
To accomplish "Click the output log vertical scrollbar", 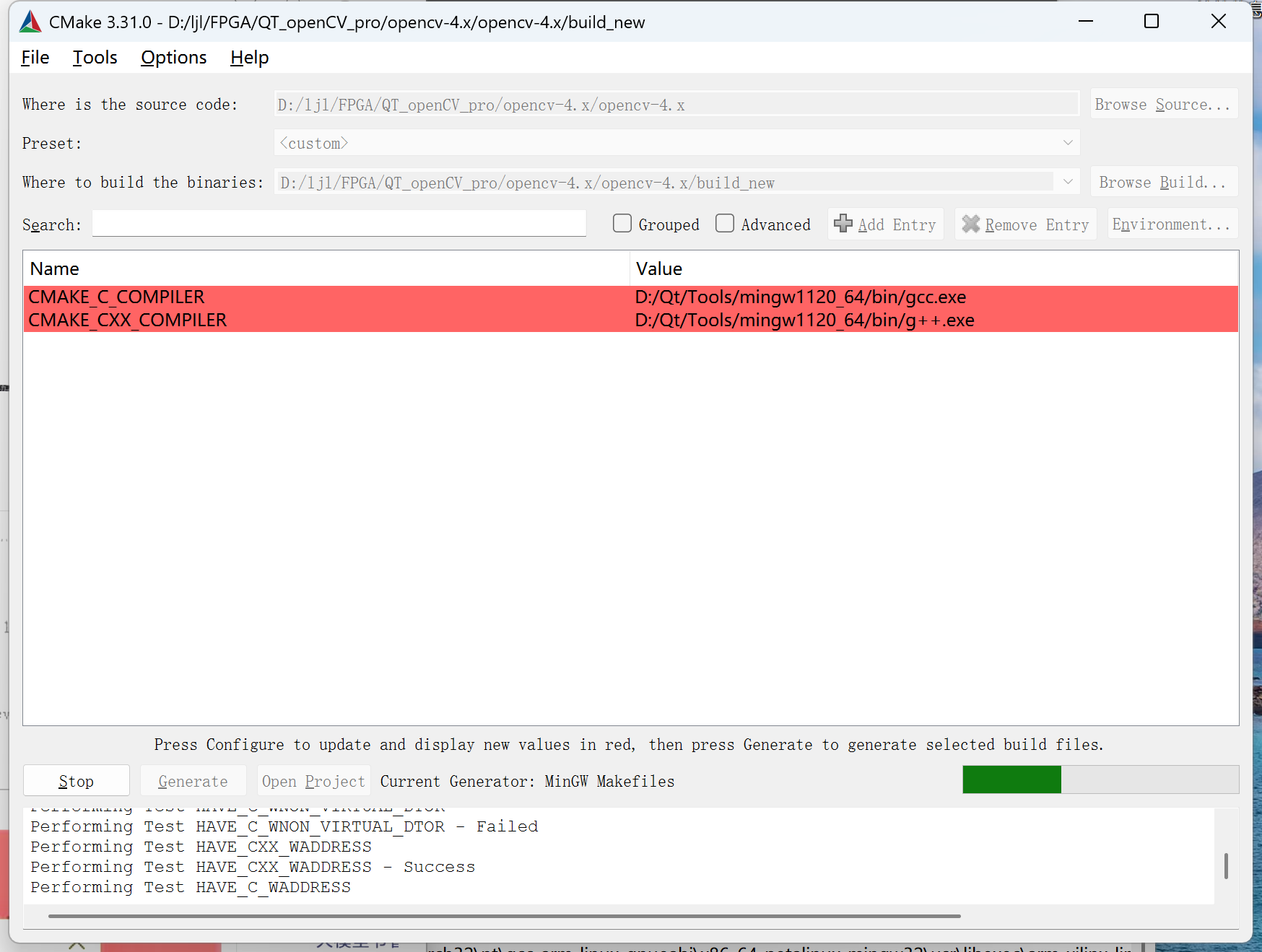I will (x=1226, y=865).
